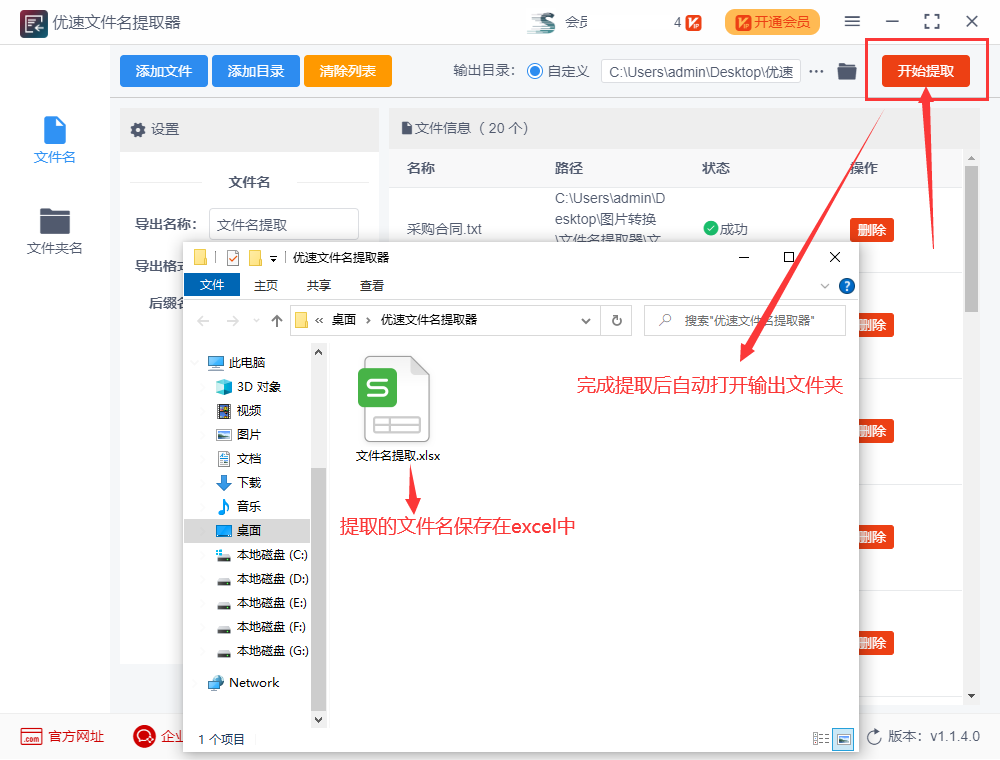Viewport: 1000px width, 760px height.
Task: Switch to the 查看 tab in Explorer
Action: coord(370,285)
